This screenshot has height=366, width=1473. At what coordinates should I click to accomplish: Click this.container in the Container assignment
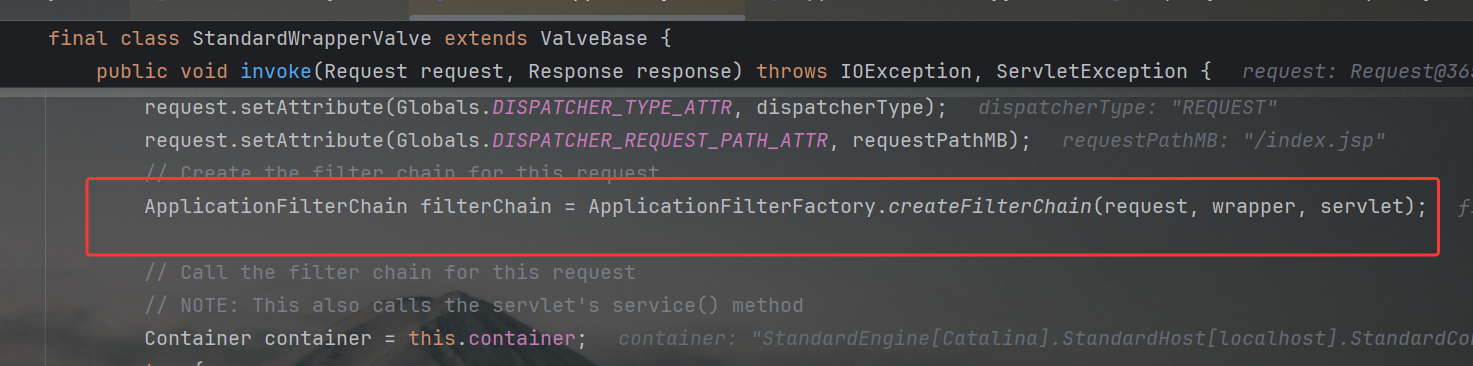[x=492, y=339]
